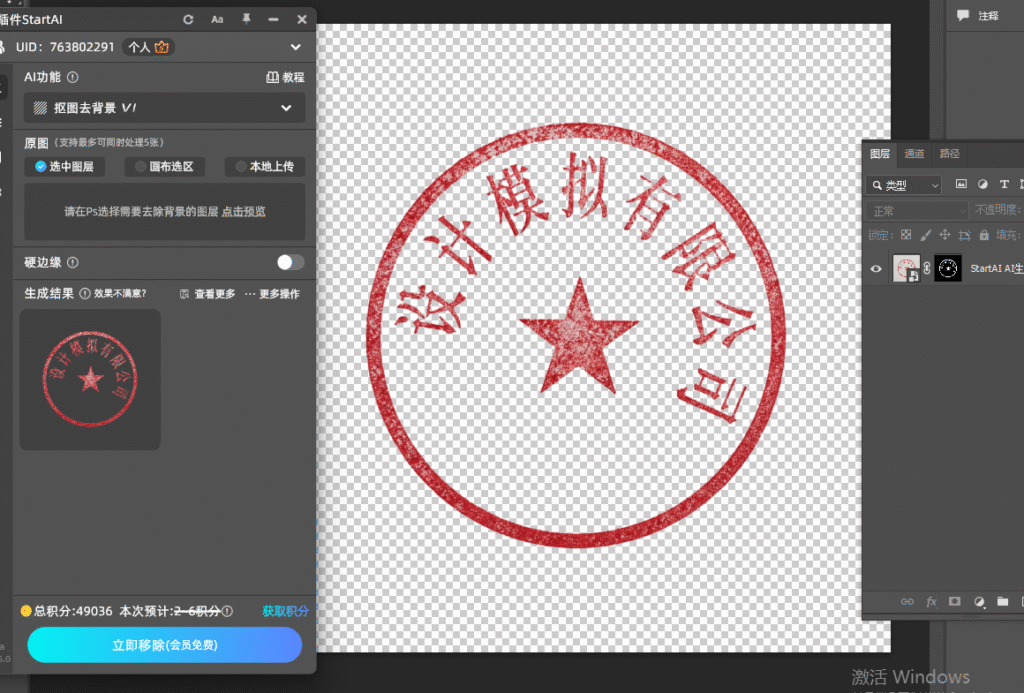Click the info icon beside 生成结果

tap(85, 293)
